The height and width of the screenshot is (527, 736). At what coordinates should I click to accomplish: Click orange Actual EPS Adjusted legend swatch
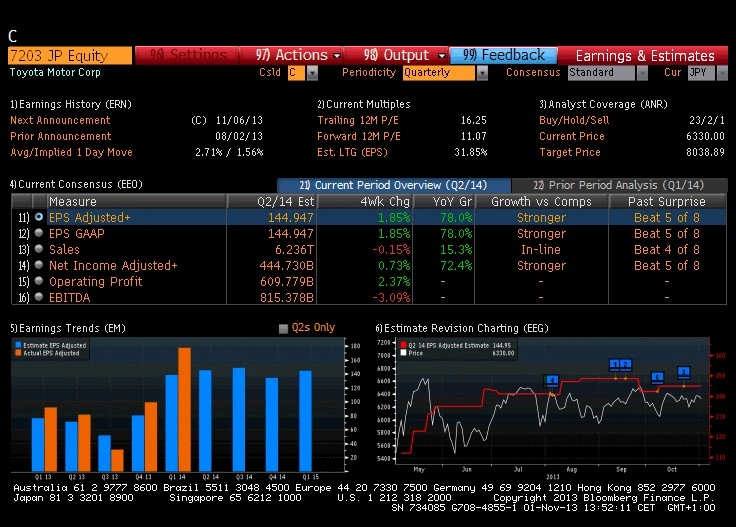(18, 353)
